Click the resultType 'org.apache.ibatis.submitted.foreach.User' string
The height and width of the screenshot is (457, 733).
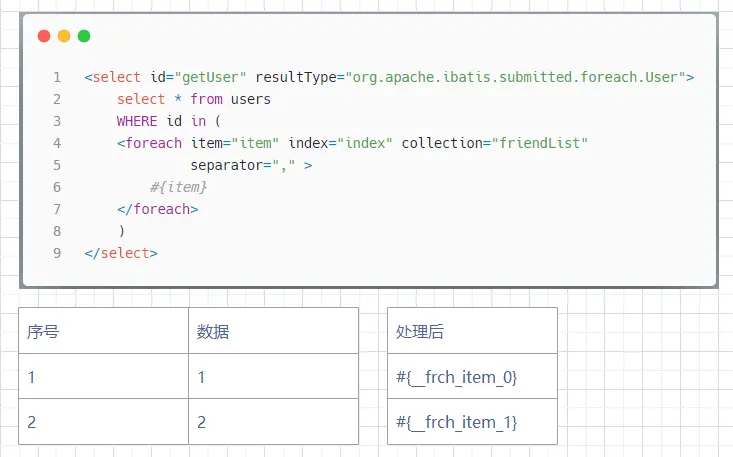[516, 77]
